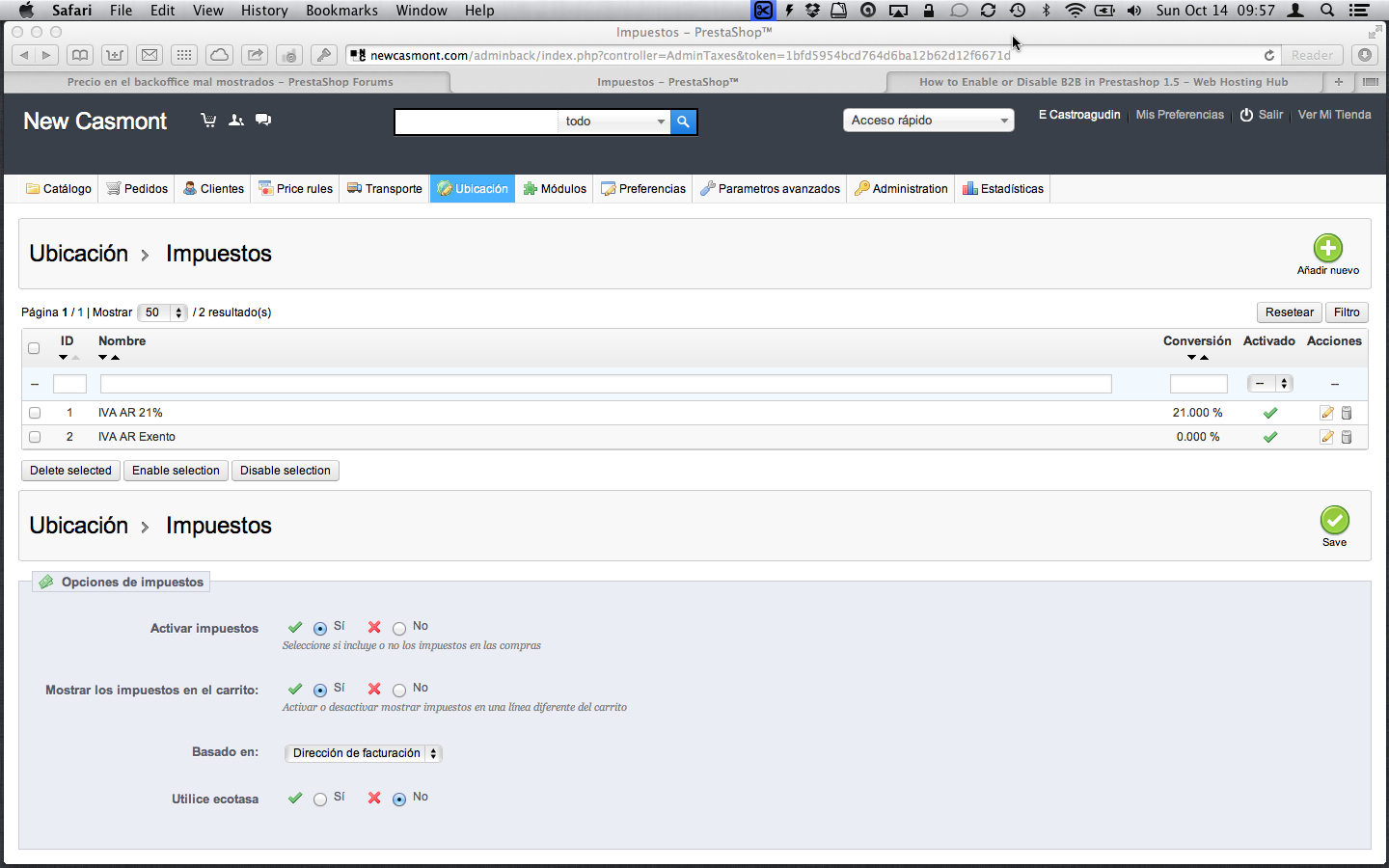
Task: Check the IVA AR Exento row checkbox
Action: 35,437
